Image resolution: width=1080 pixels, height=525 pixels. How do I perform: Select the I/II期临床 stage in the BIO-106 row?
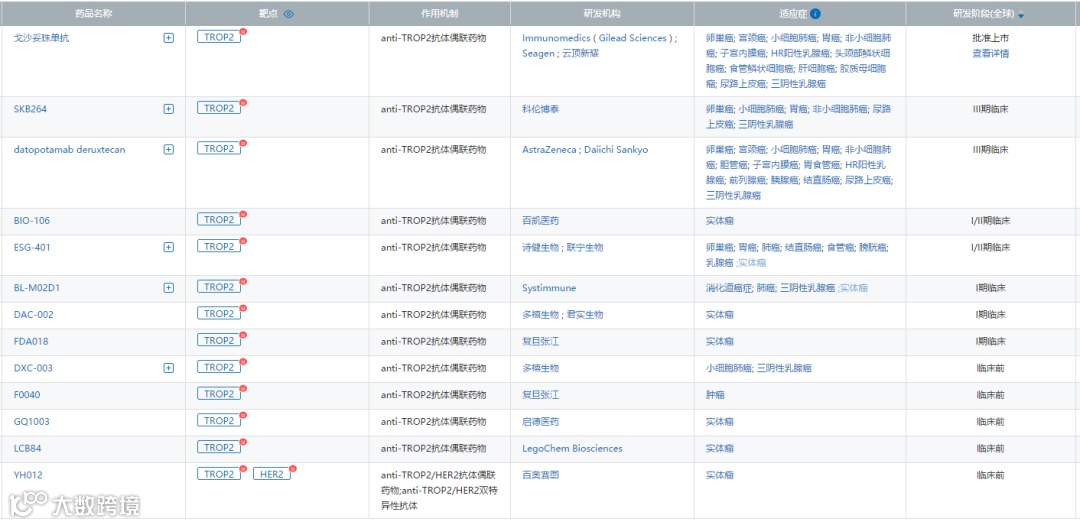pos(990,220)
